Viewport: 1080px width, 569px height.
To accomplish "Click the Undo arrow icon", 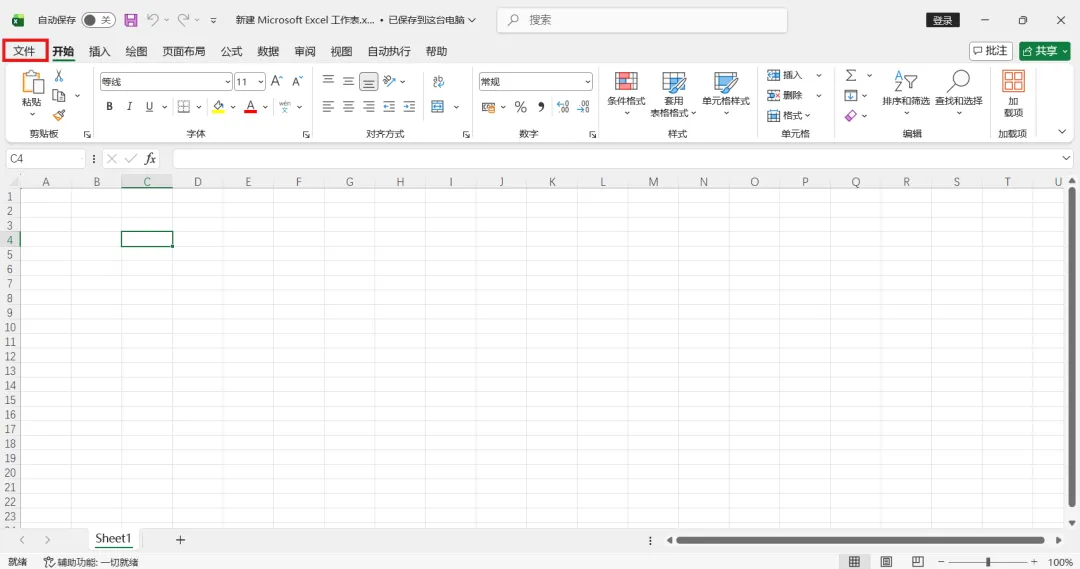I will [x=153, y=20].
